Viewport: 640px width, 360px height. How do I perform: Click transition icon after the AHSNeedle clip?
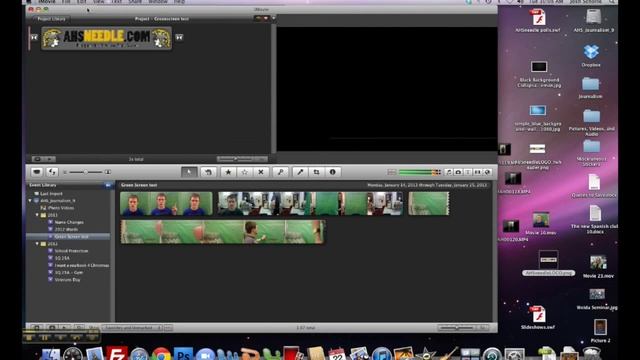[x=179, y=38]
